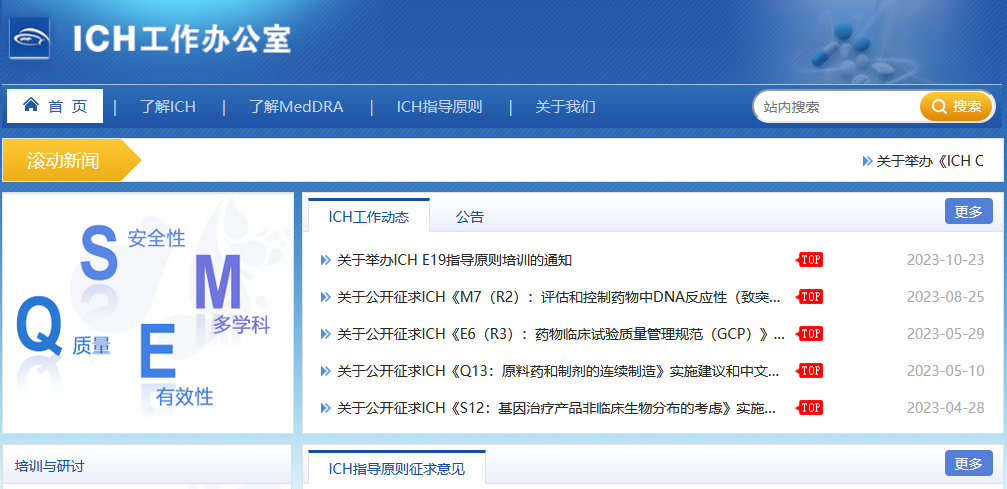
Task: Click the ICH工作办公室 site title
Action: (182, 39)
